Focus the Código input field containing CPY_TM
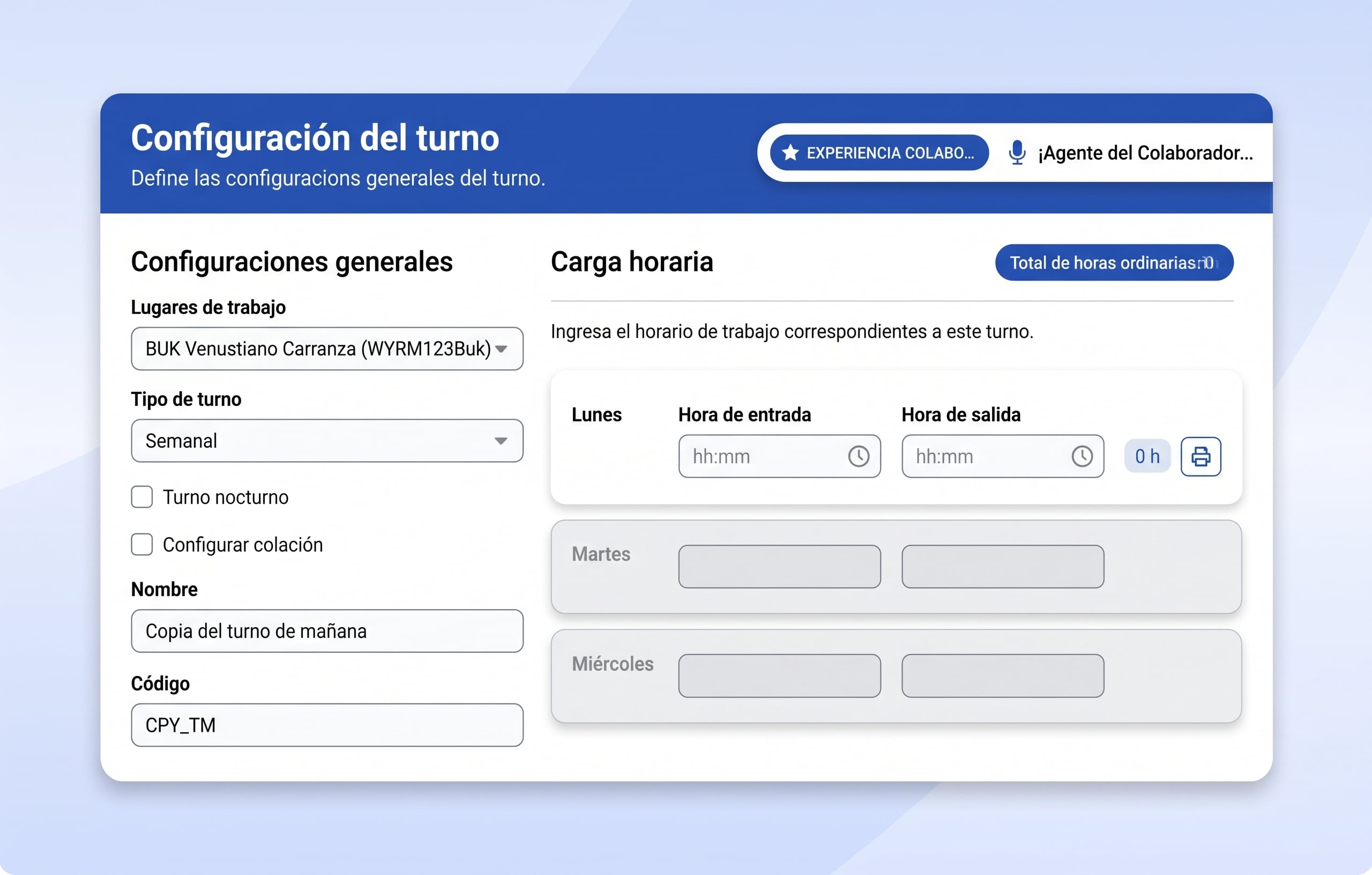1372x875 pixels. pyautogui.click(x=327, y=725)
